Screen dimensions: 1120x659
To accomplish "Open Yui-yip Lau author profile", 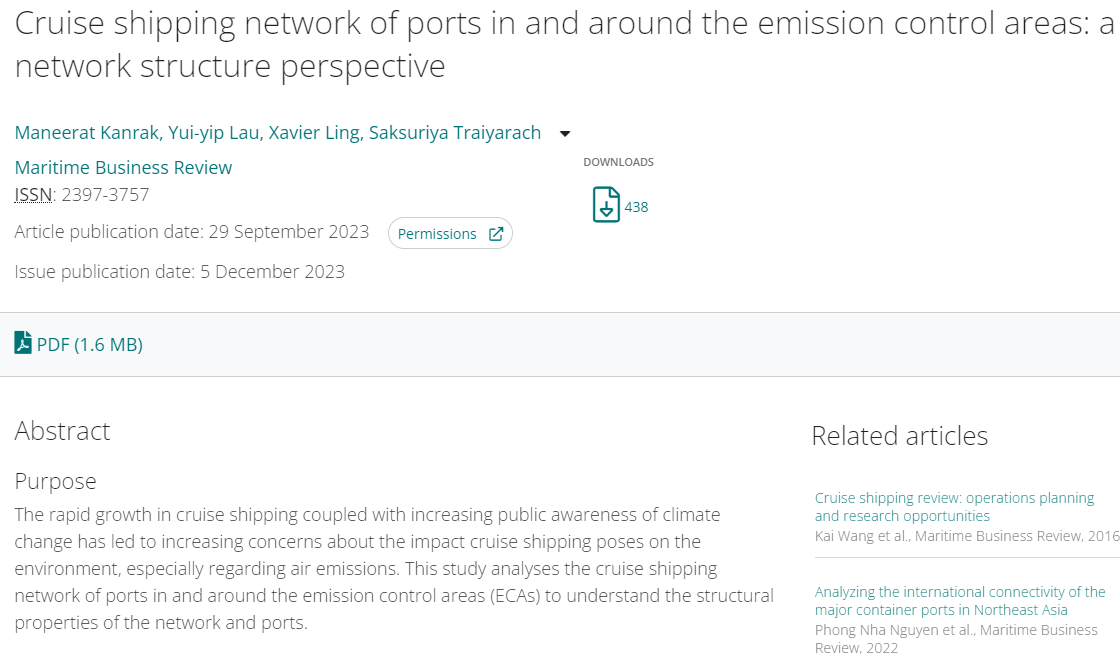I will point(213,133).
